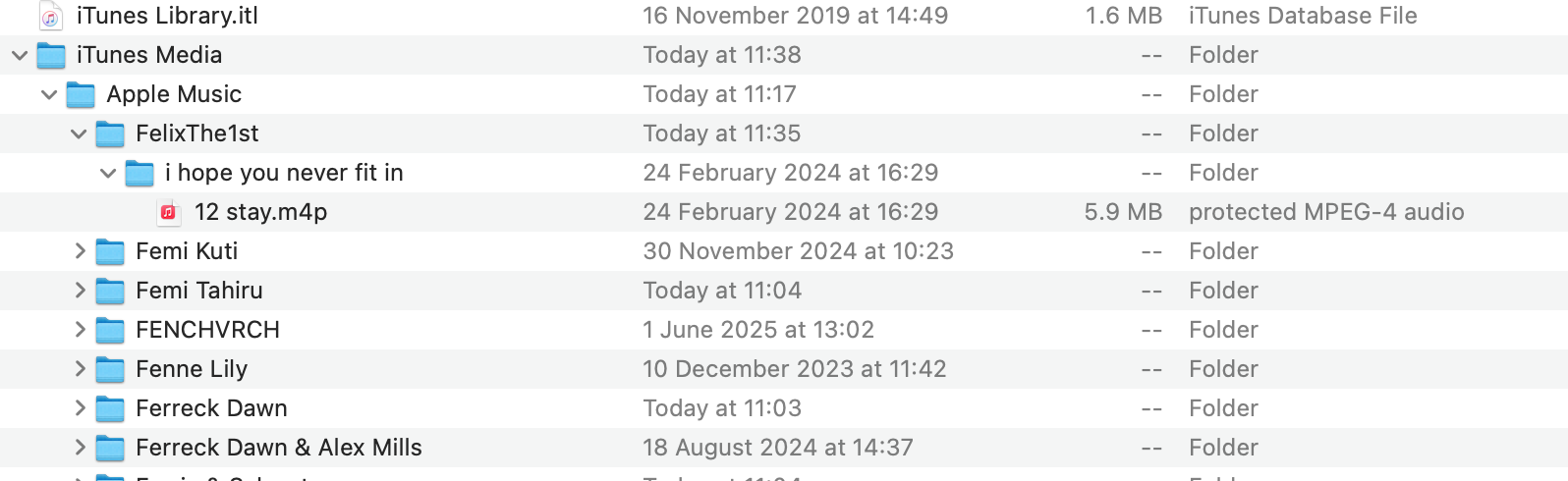1568x481 pixels.
Task: Expand the Ferreck Dawn & Alex Mills folder
Action: (80, 448)
